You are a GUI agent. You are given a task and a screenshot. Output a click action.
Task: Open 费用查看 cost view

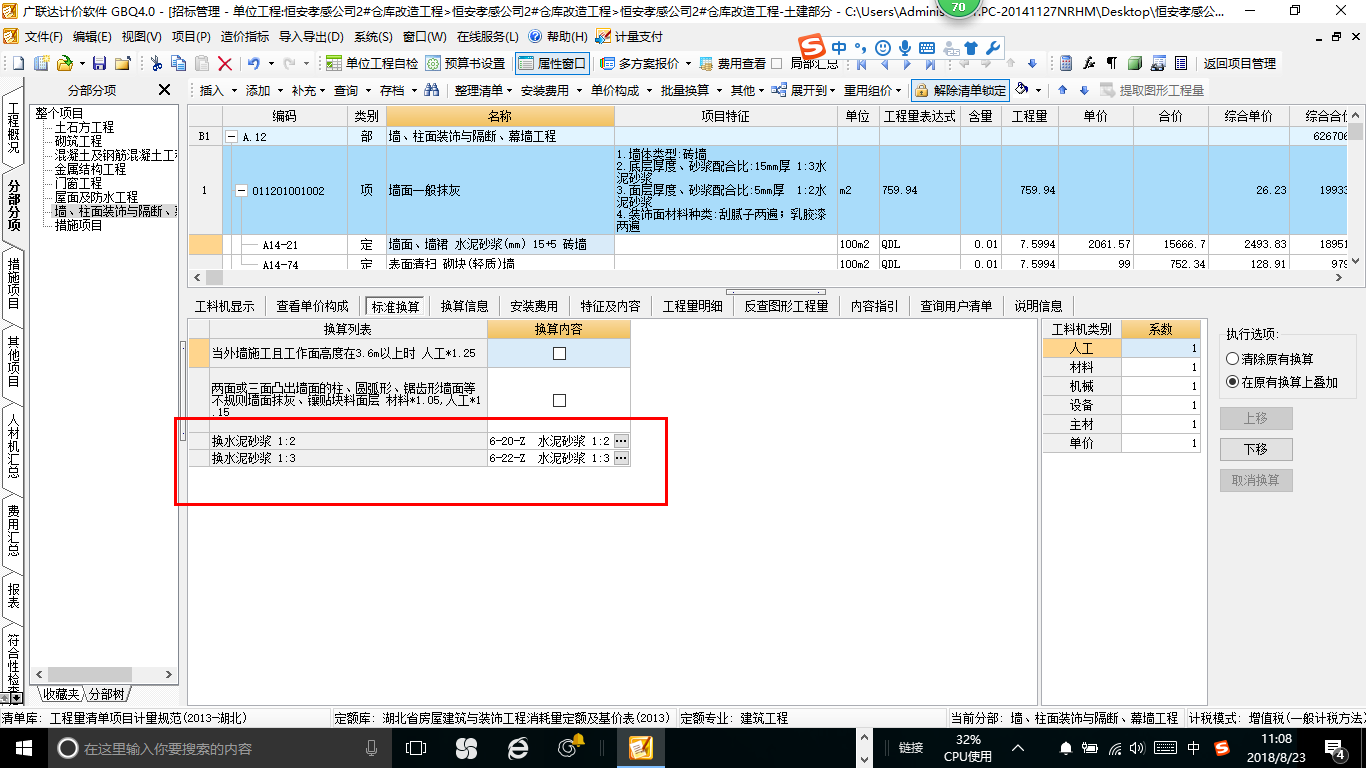(x=732, y=63)
